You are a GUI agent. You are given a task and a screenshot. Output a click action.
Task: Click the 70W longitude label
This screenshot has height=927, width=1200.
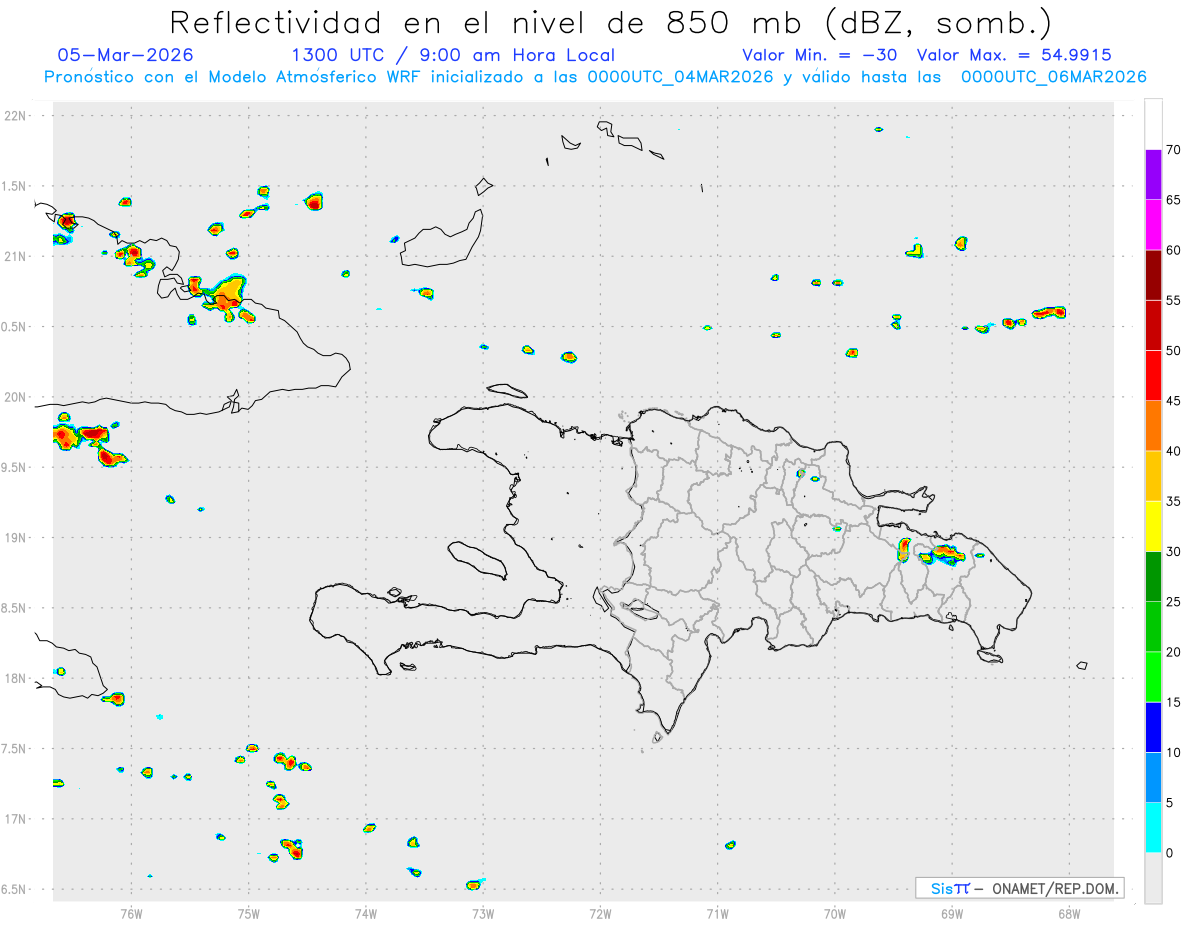tap(835, 913)
